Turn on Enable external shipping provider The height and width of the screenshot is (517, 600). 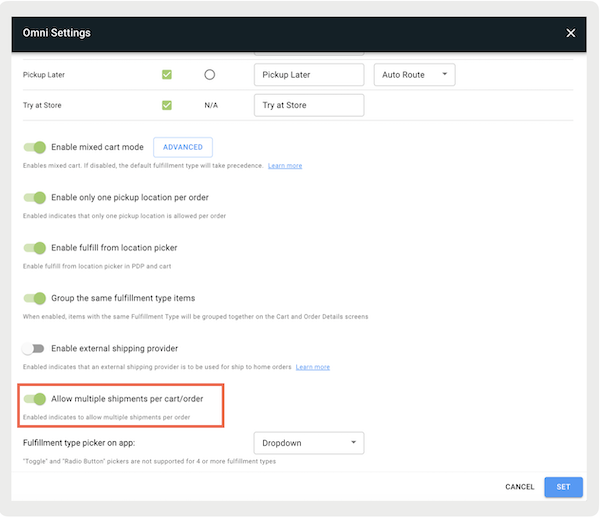33,349
